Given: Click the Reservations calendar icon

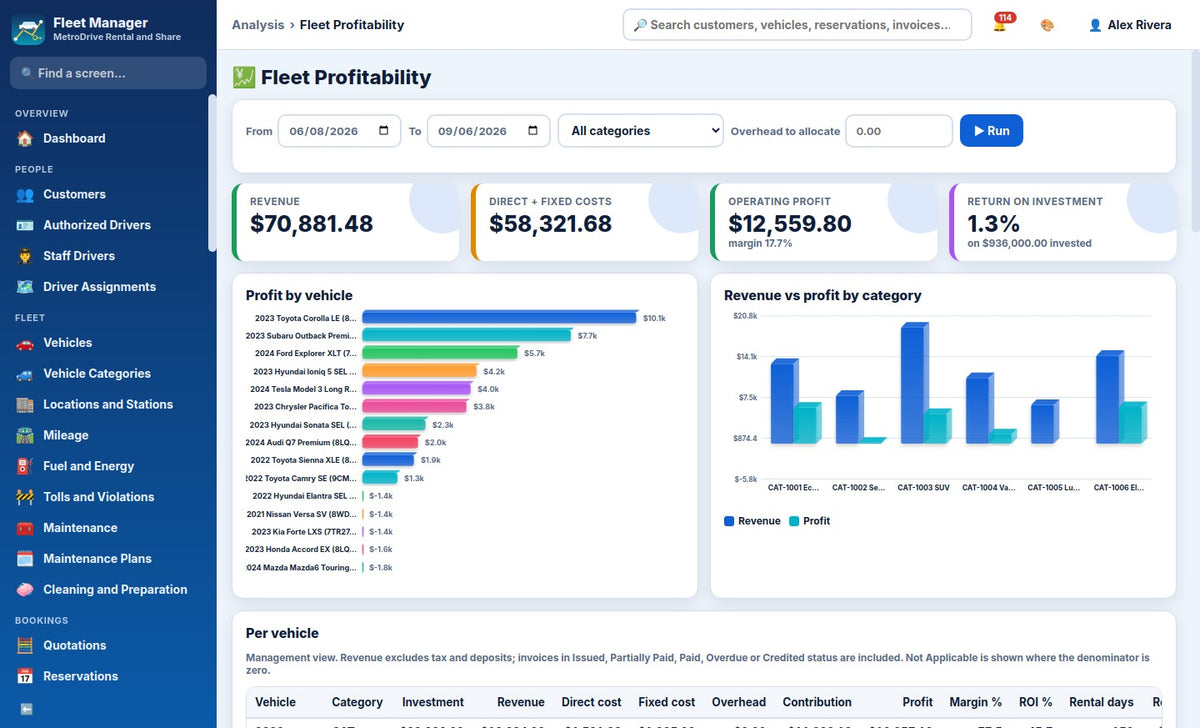Looking at the screenshot, I should point(25,677).
